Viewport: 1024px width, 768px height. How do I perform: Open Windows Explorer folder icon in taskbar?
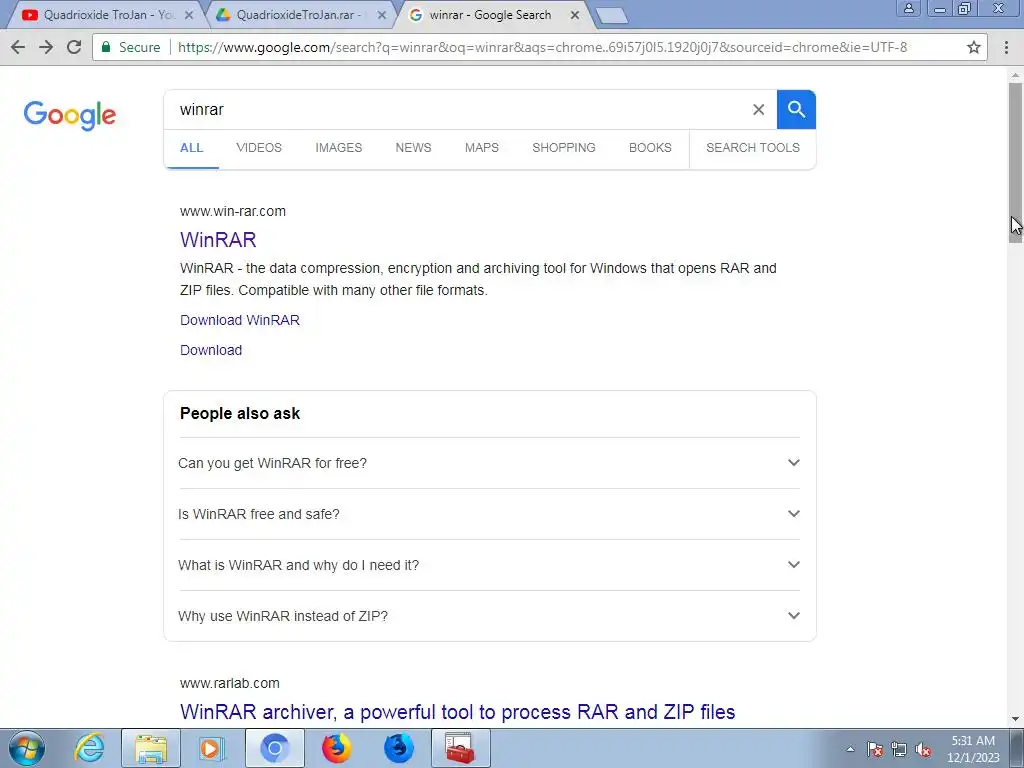tap(151, 748)
